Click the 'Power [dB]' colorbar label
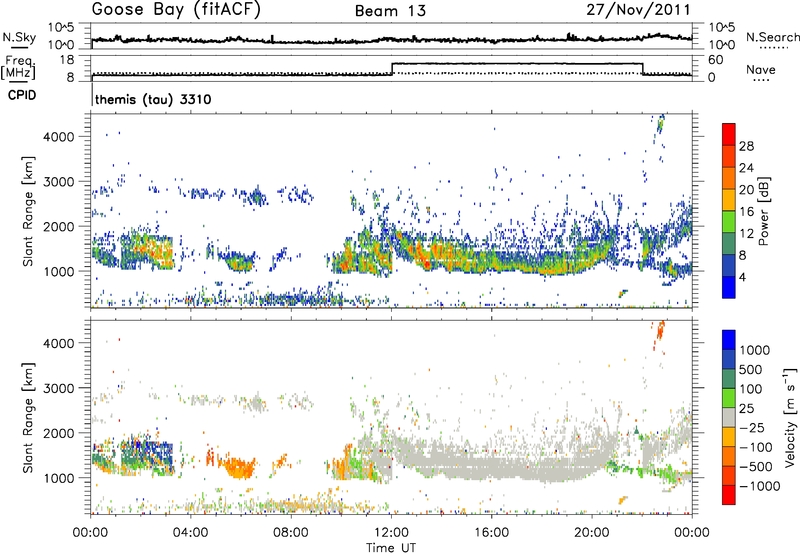 (764, 211)
